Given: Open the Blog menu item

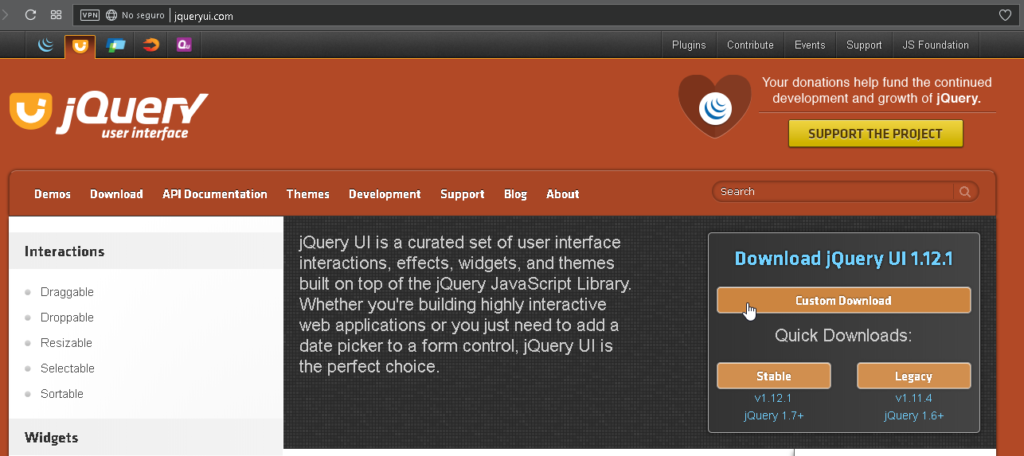Looking at the screenshot, I should click(x=515, y=194).
